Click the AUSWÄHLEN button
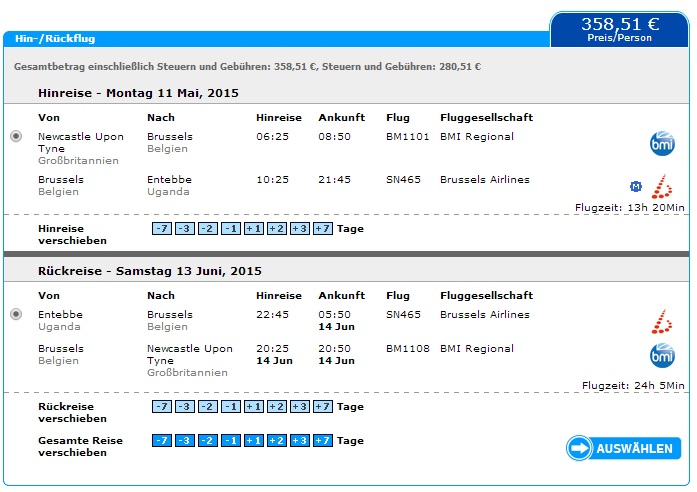Viewport: 697px width, 492px height. [624, 448]
